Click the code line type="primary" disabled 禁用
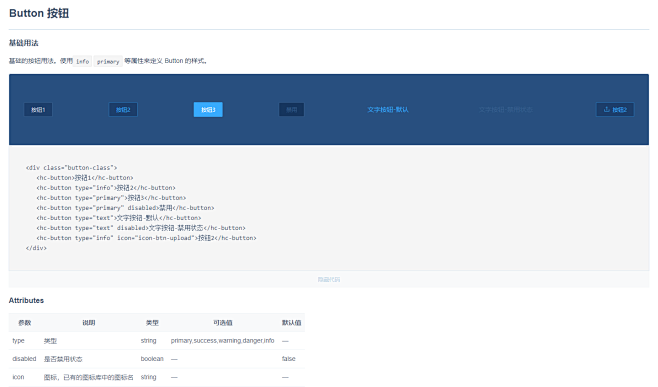Image resolution: width=658 pixels, height=387 pixels. pyautogui.click(x=125, y=208)
